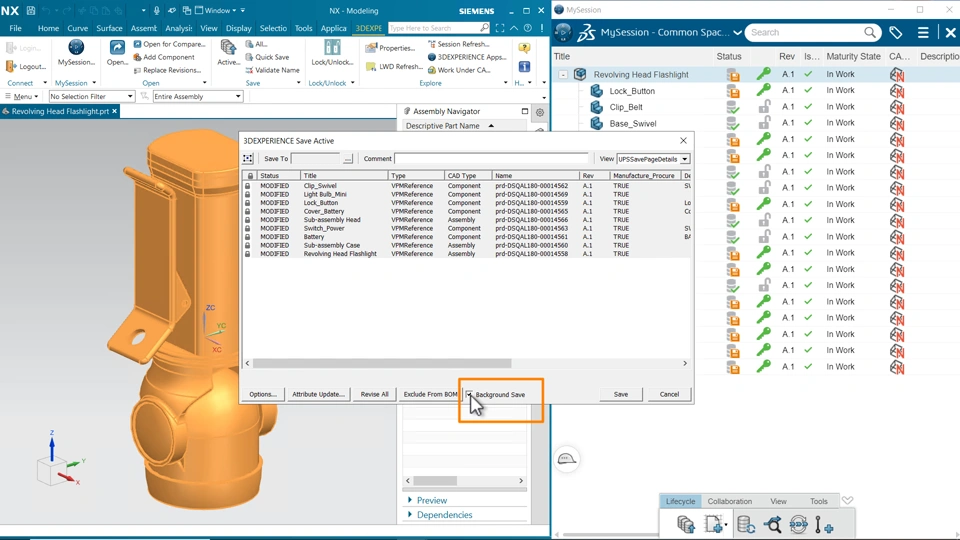Click the Attribute Update... button
The height and width of the screenshot is (540, 960).
pyautogui.click(x=318, y=394)
